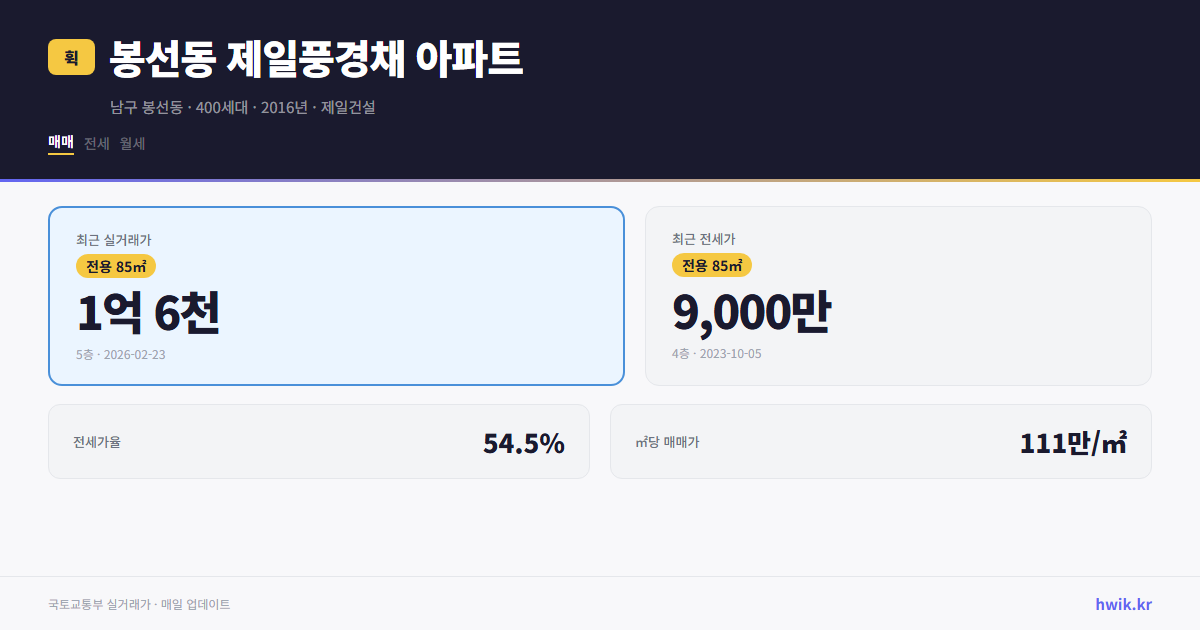1200x630 pixels.
Task: Expand the 54.5% 전세가율 details
Action: 524,441
